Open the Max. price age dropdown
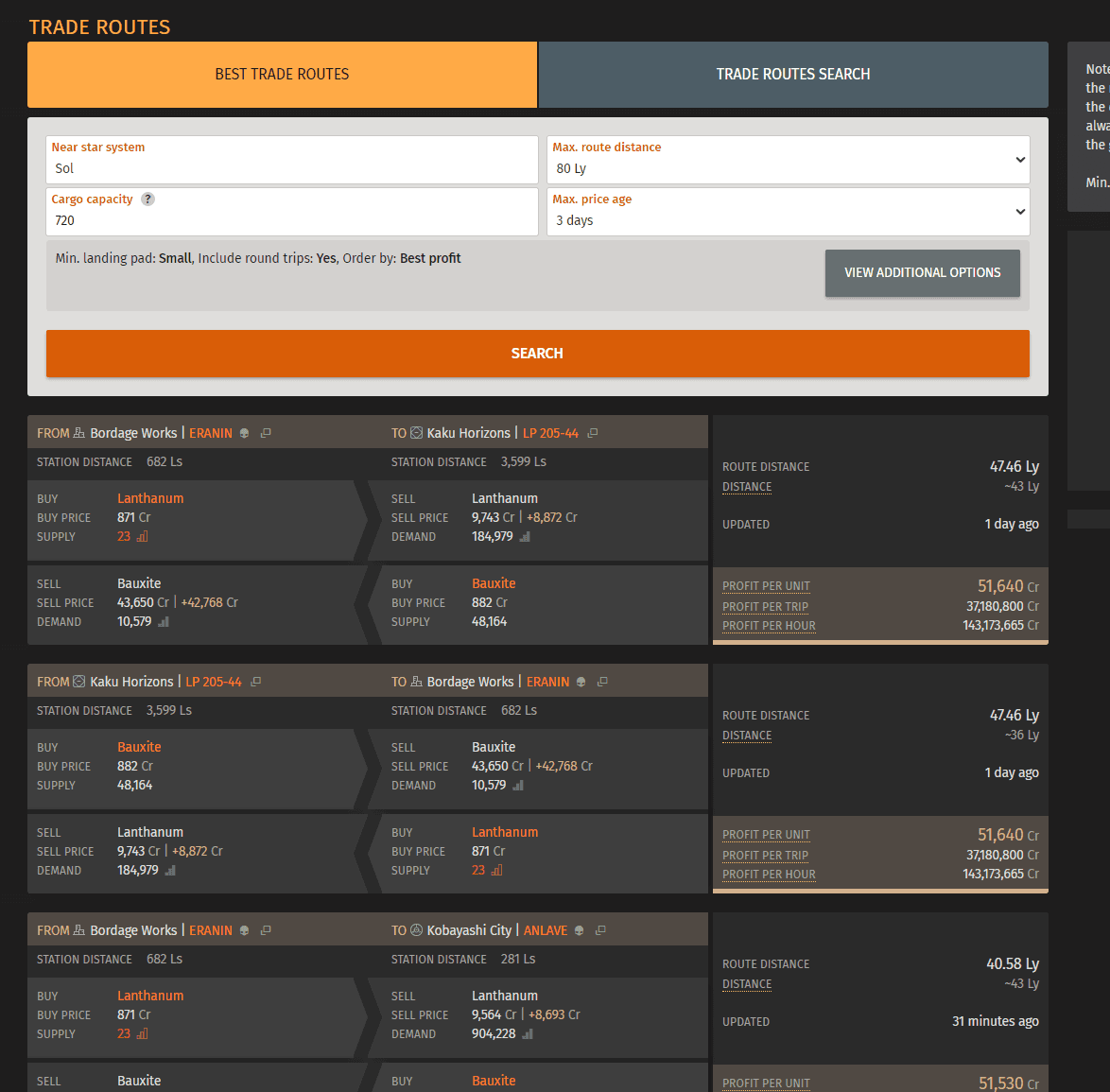Viewport: 1110px width, 1092px height. [788, 212]
